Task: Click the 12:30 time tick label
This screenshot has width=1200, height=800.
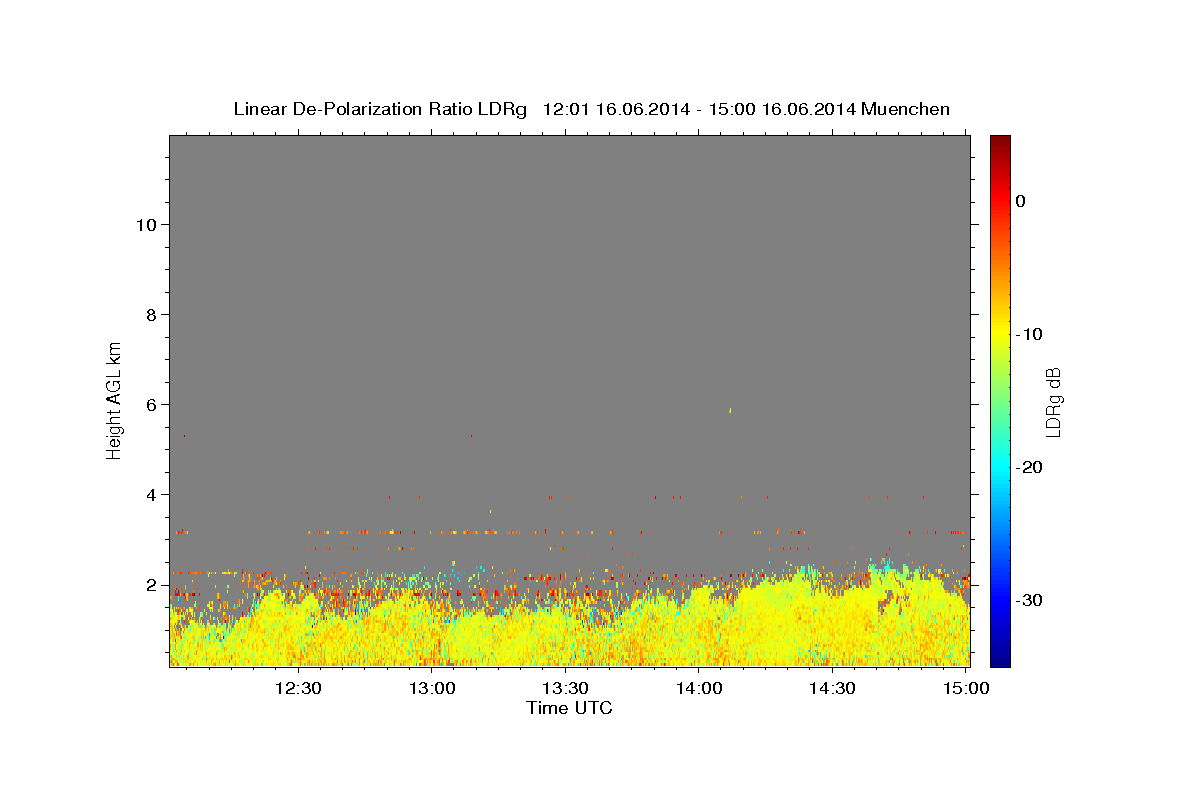Action: 299,688
